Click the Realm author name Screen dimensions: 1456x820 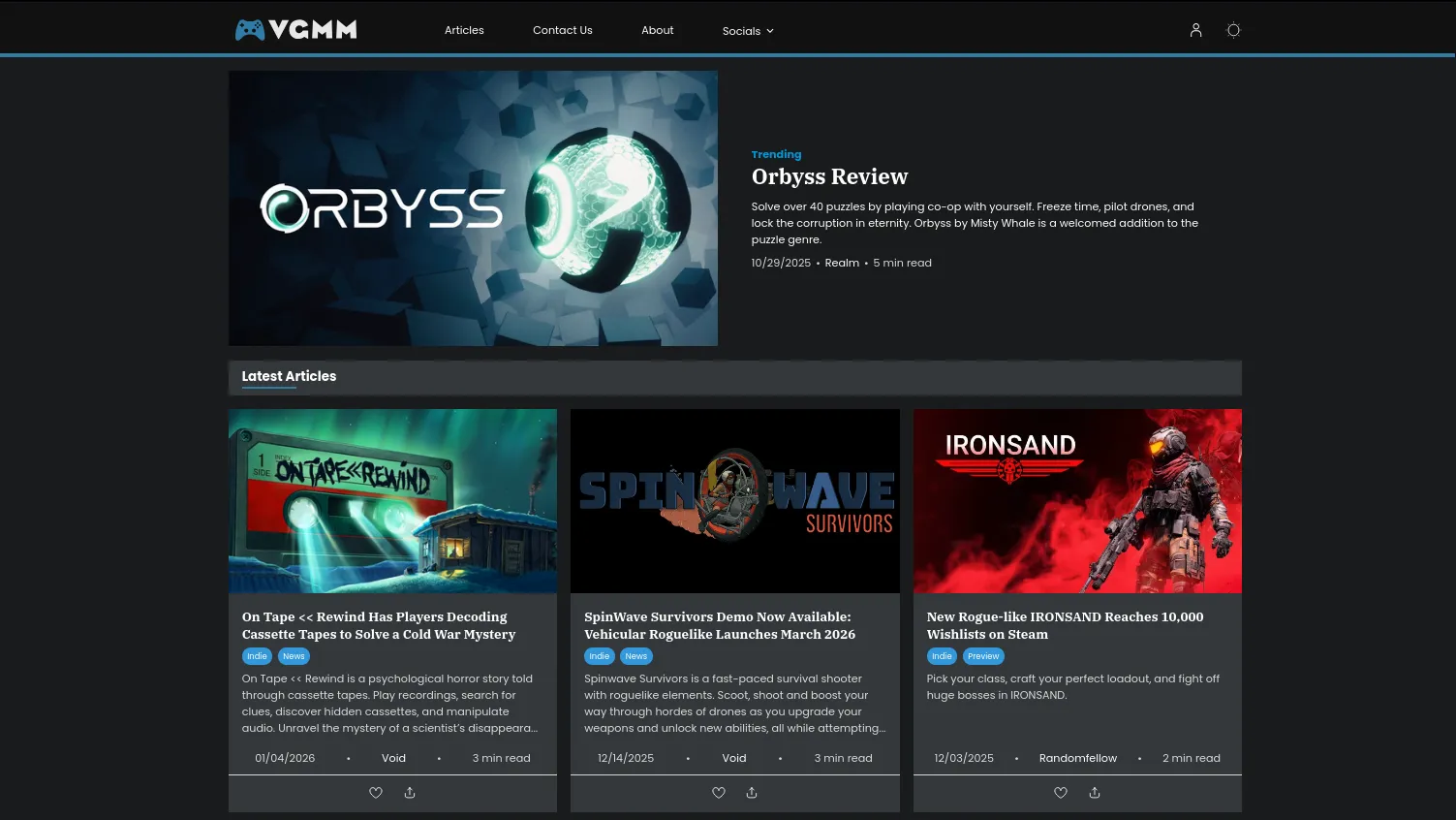pos(842,263)
